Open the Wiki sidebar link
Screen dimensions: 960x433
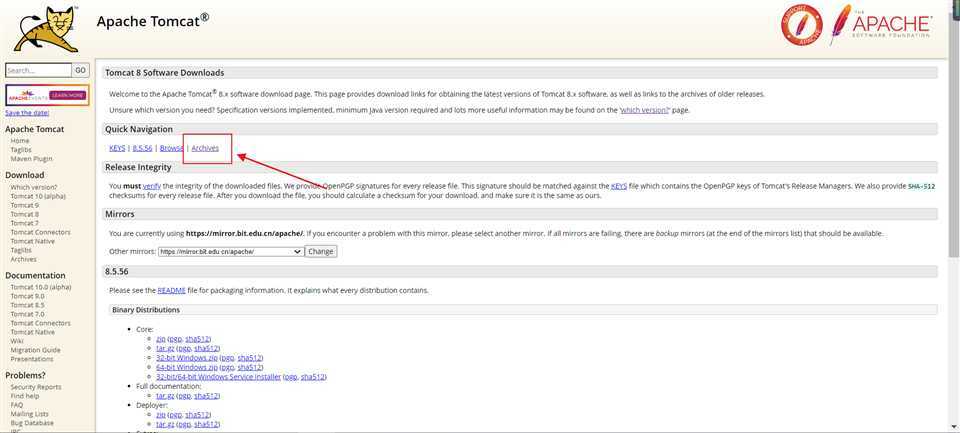(17, 341)
